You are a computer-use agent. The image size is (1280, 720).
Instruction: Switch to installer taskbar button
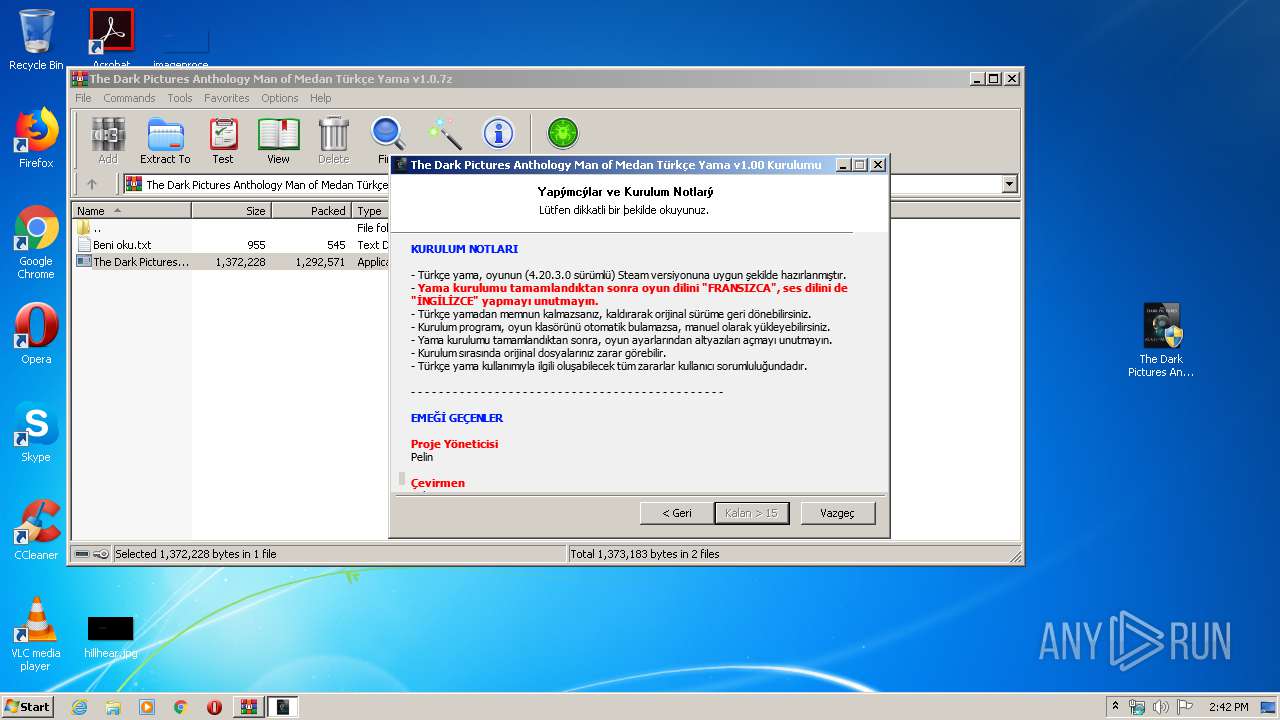tap(283, 707)
